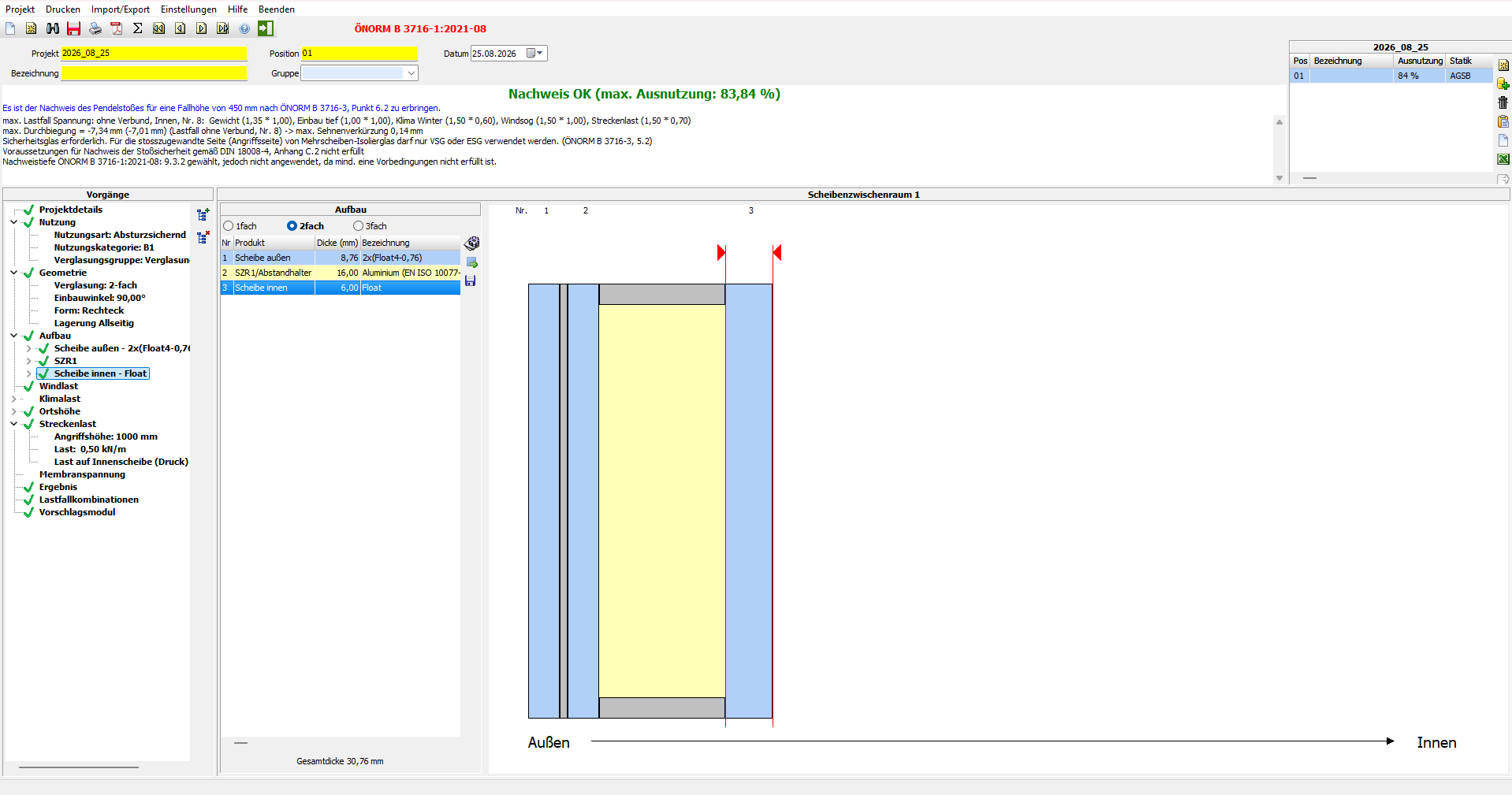Export to PDF via toolbar icon
This screenshot has height=795, width=1512.
click(117, 28)
